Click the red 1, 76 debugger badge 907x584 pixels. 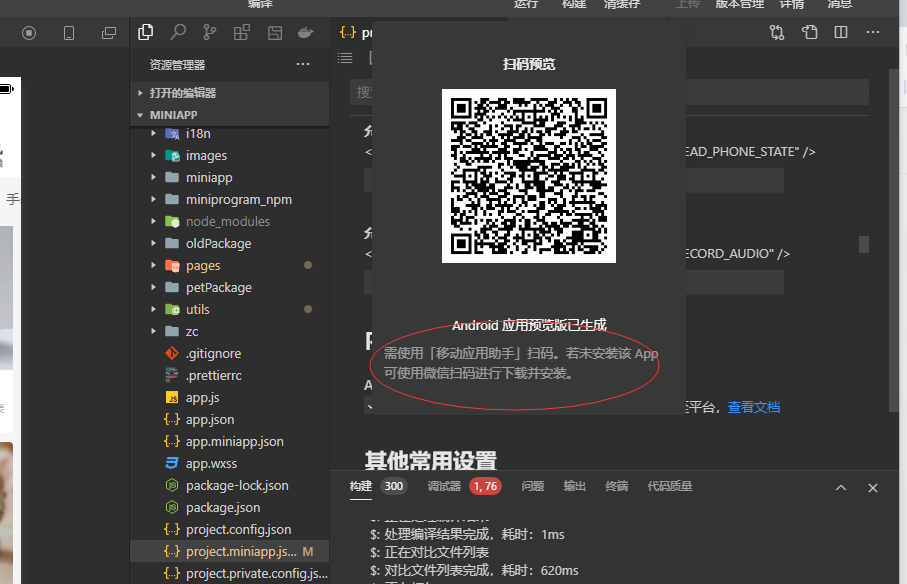point(485,486)
